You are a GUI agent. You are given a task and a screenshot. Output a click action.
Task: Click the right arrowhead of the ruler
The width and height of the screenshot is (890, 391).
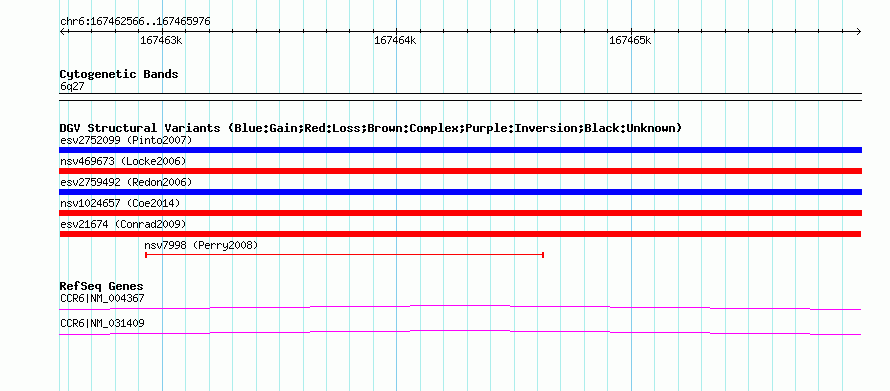[x=859, y=31]
